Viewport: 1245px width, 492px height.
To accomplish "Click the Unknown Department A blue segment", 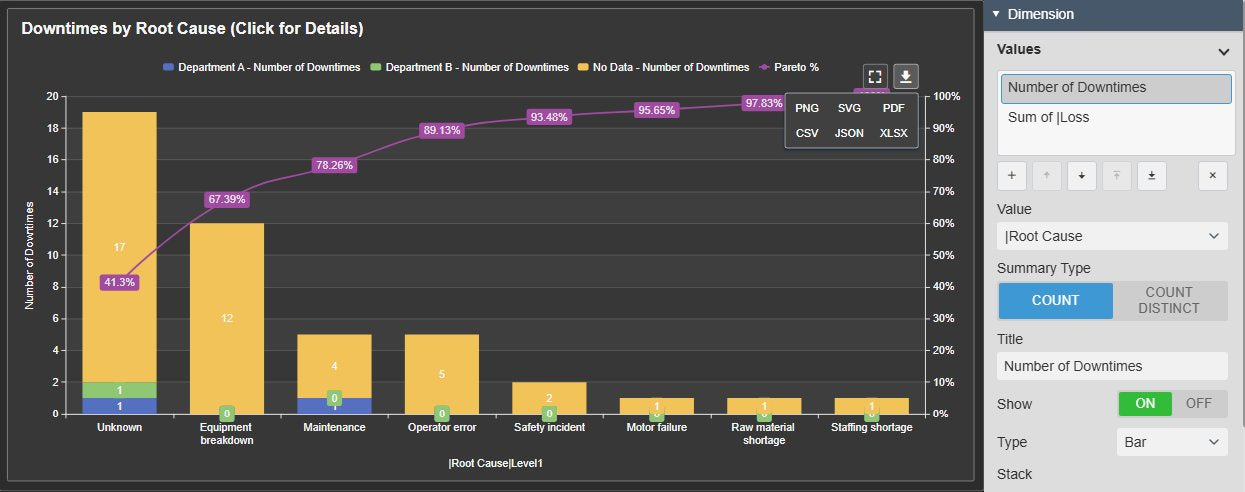I will click(x=119, y=406).
